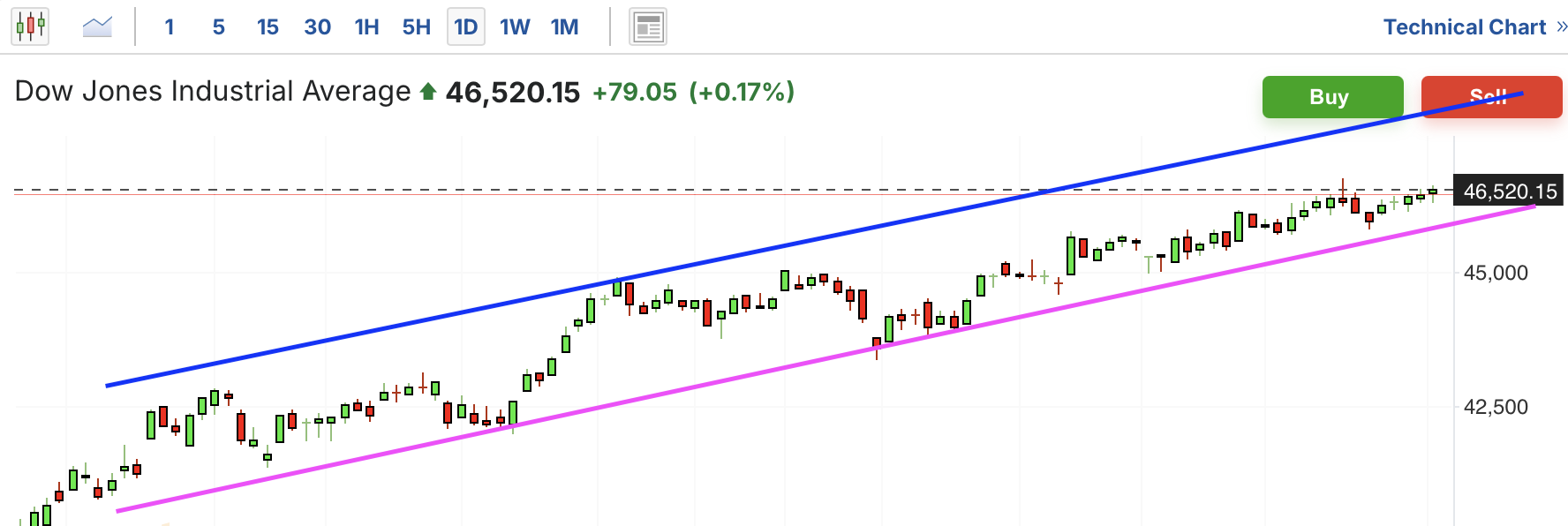1568x526 pixels.
Task: Click the green Buy button
Action: 1332,97
